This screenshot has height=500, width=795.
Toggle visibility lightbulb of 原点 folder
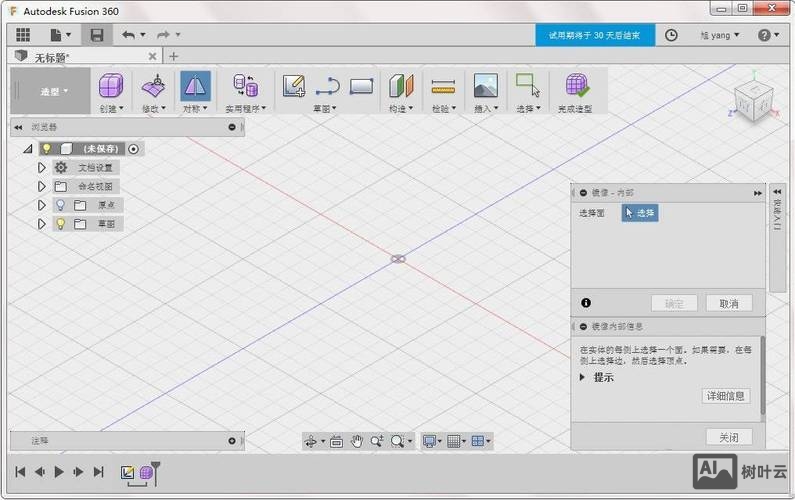[60, 205]
